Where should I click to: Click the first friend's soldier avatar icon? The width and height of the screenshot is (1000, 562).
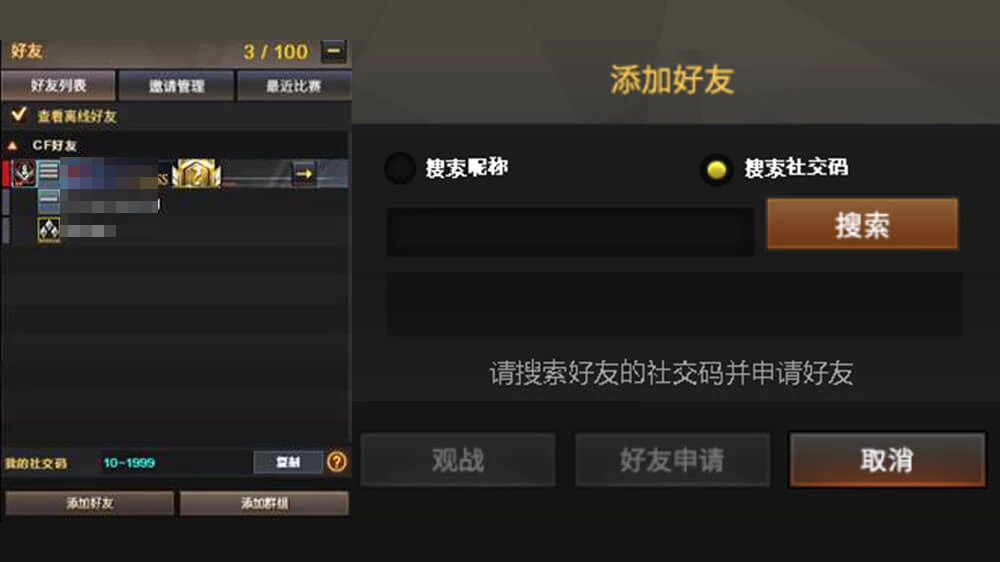click(x=24, y=174)
